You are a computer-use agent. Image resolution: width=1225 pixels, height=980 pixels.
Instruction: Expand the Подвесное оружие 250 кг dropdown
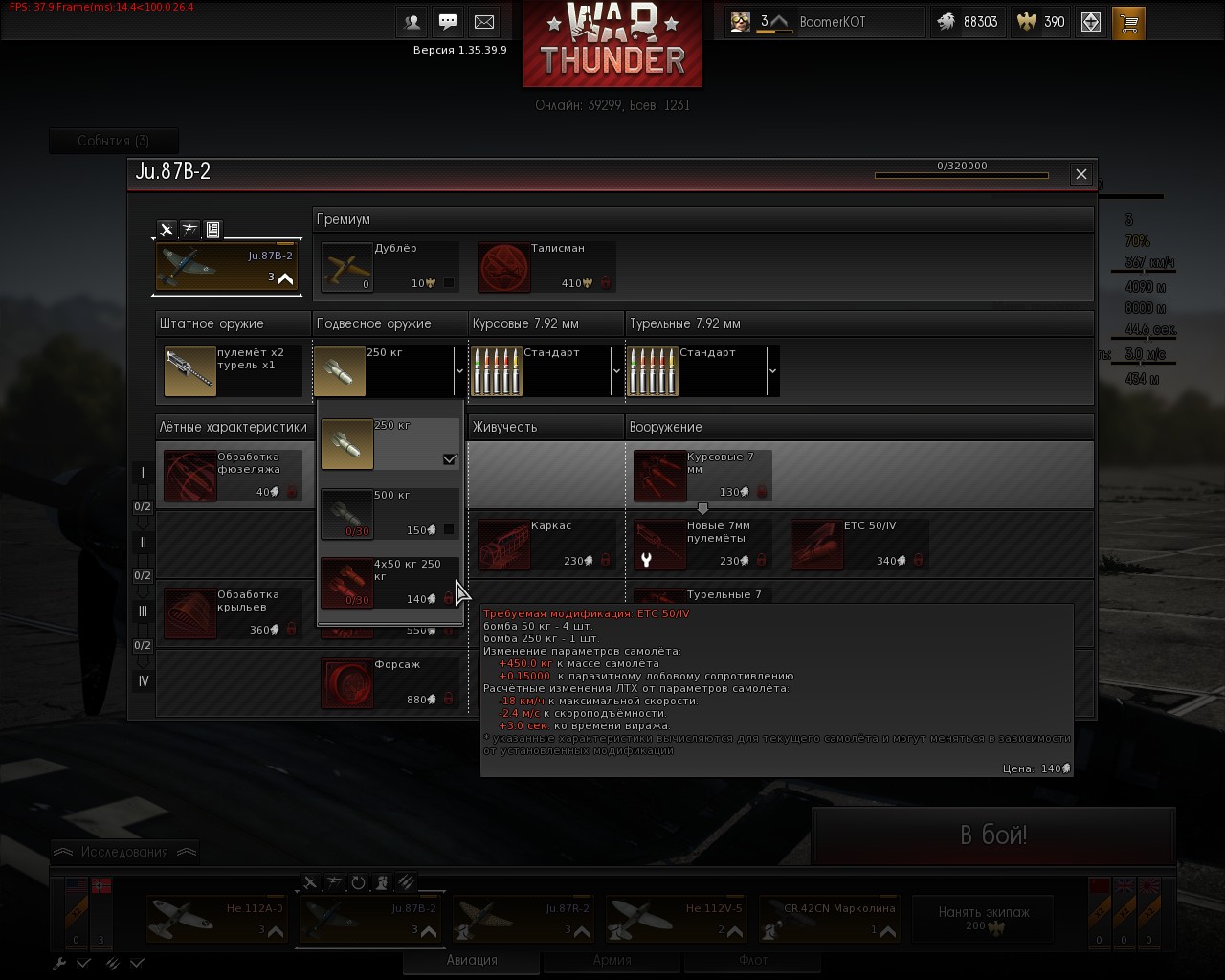[459, 371]
